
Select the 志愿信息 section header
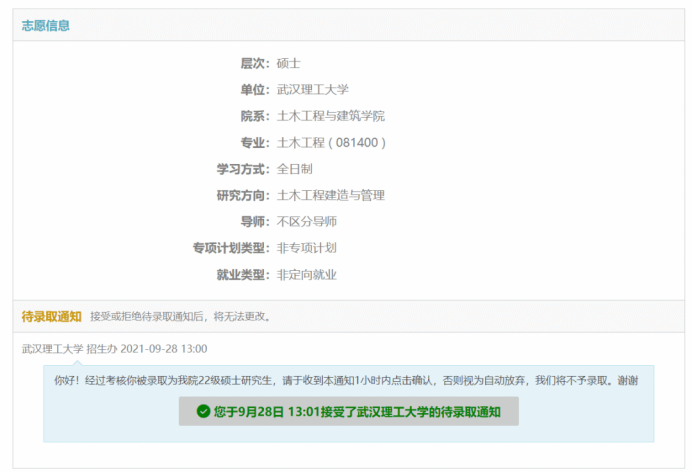click(x=46, y=26)
